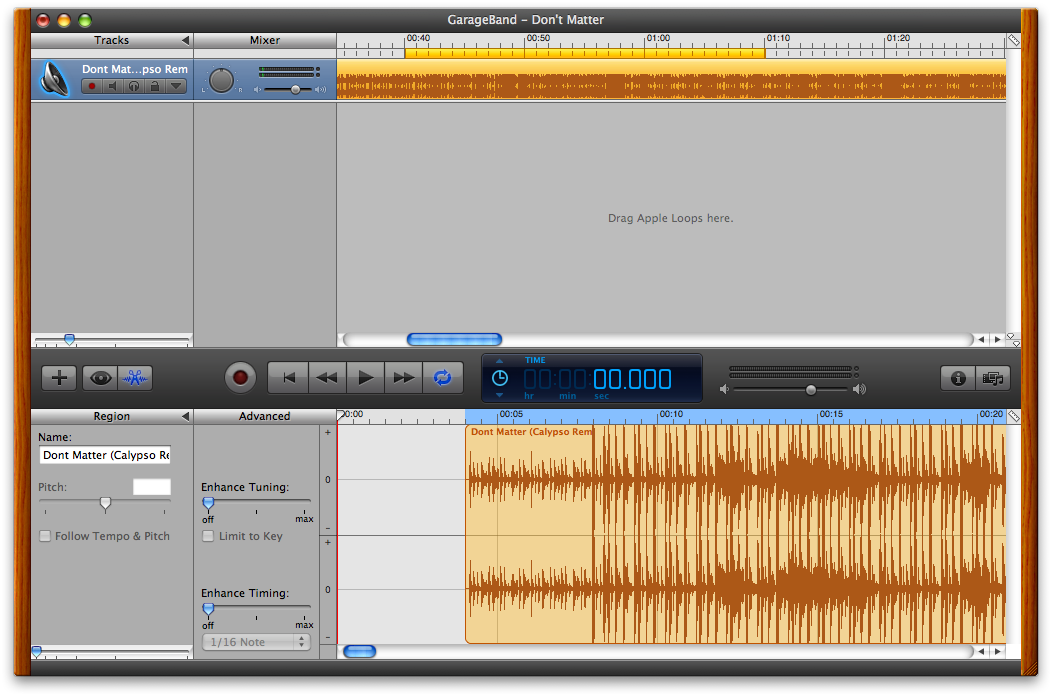Click the Mixer column header
Screen dimensions: 1052x696
pyautogui.click(x=265, y=41)
